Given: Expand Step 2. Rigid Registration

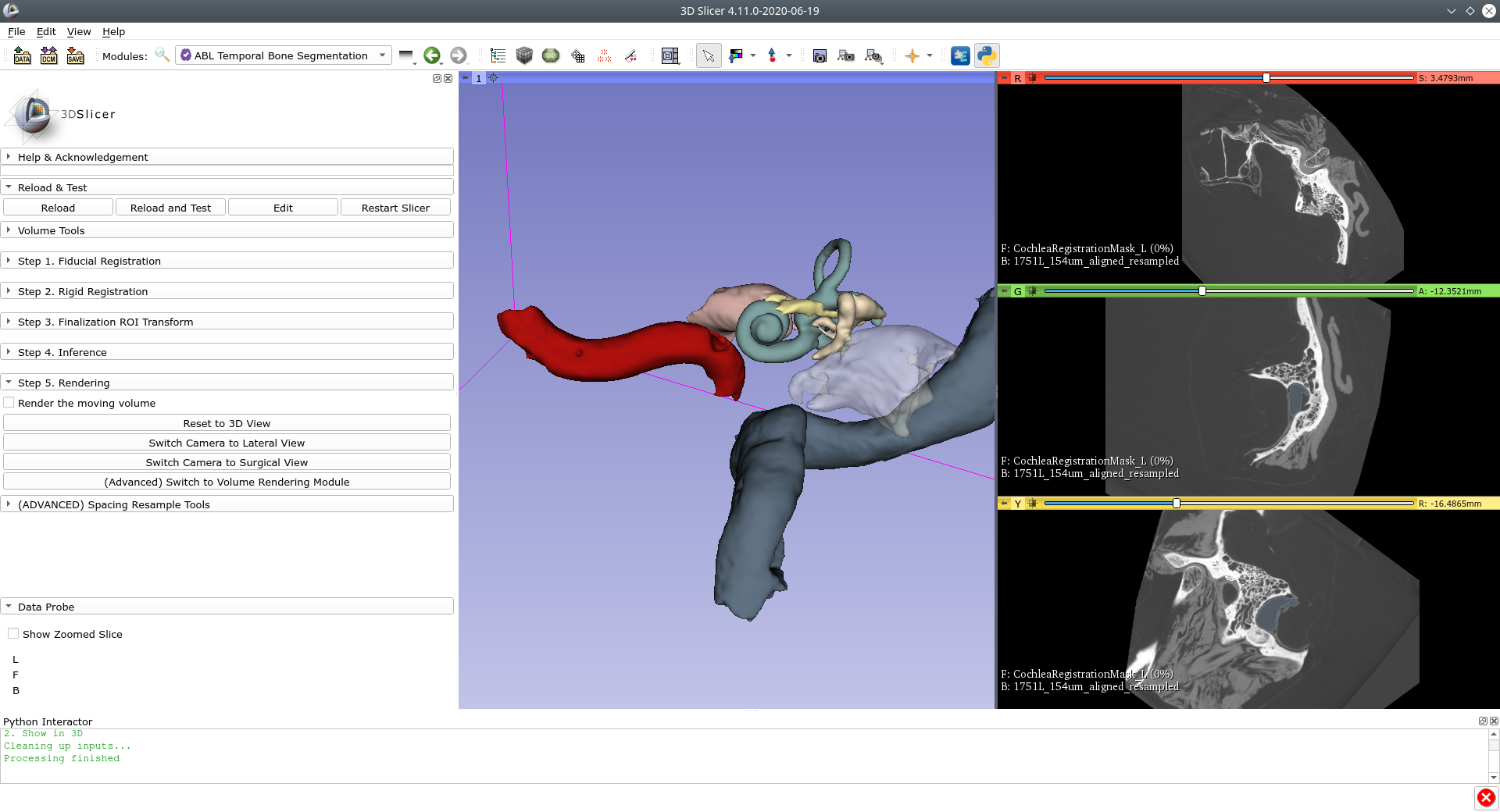Looking at the screenshot, I should [227, 291].
